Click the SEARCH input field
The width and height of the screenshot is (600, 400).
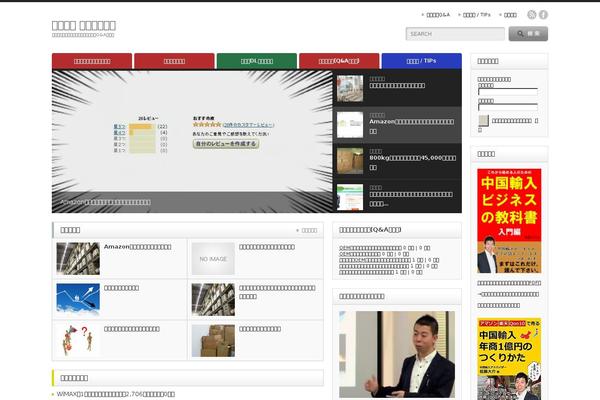(x=455, y=34)
